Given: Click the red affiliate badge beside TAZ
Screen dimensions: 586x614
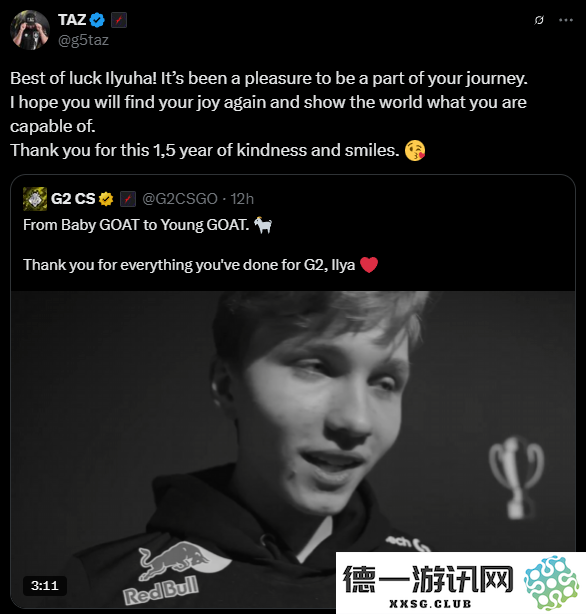Looking at the screenshot, I should [119, 20].
